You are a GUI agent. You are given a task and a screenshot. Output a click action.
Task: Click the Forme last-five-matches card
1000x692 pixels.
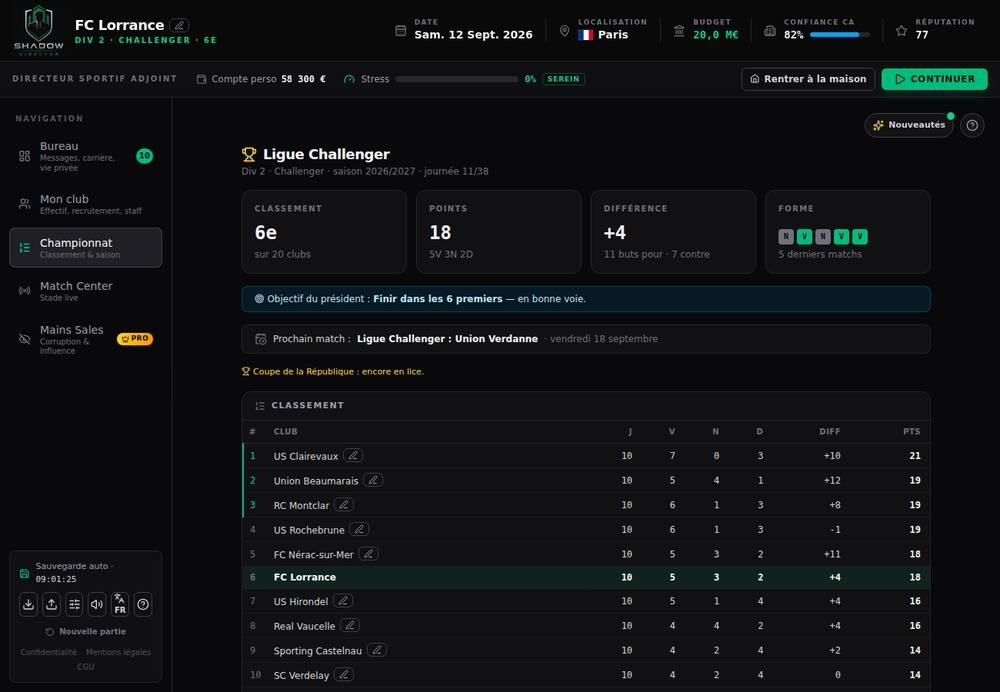point(848,232)
